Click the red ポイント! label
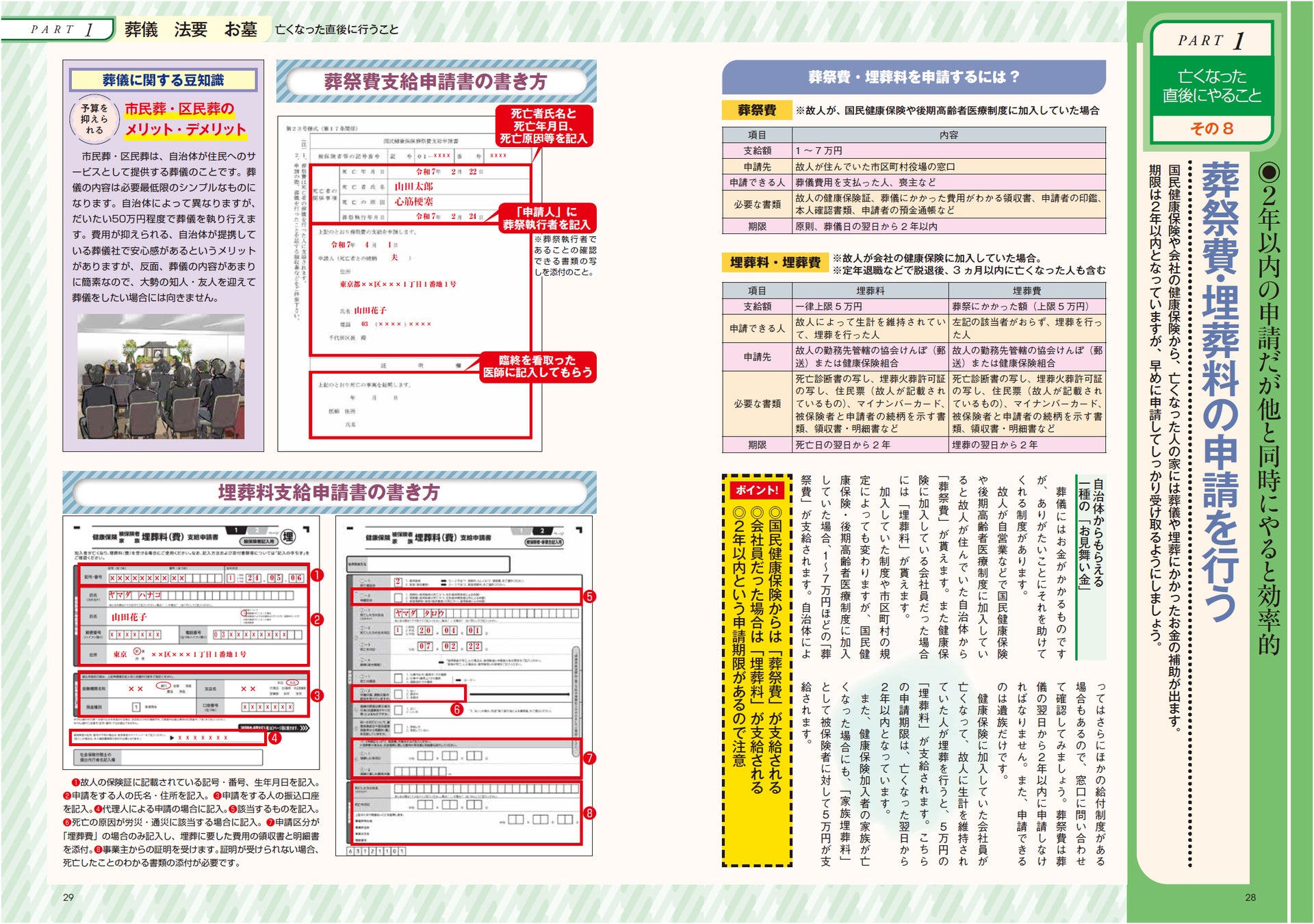Viewport: 1314px width, 924px height. pyautogui.click(x=756, y=490)
